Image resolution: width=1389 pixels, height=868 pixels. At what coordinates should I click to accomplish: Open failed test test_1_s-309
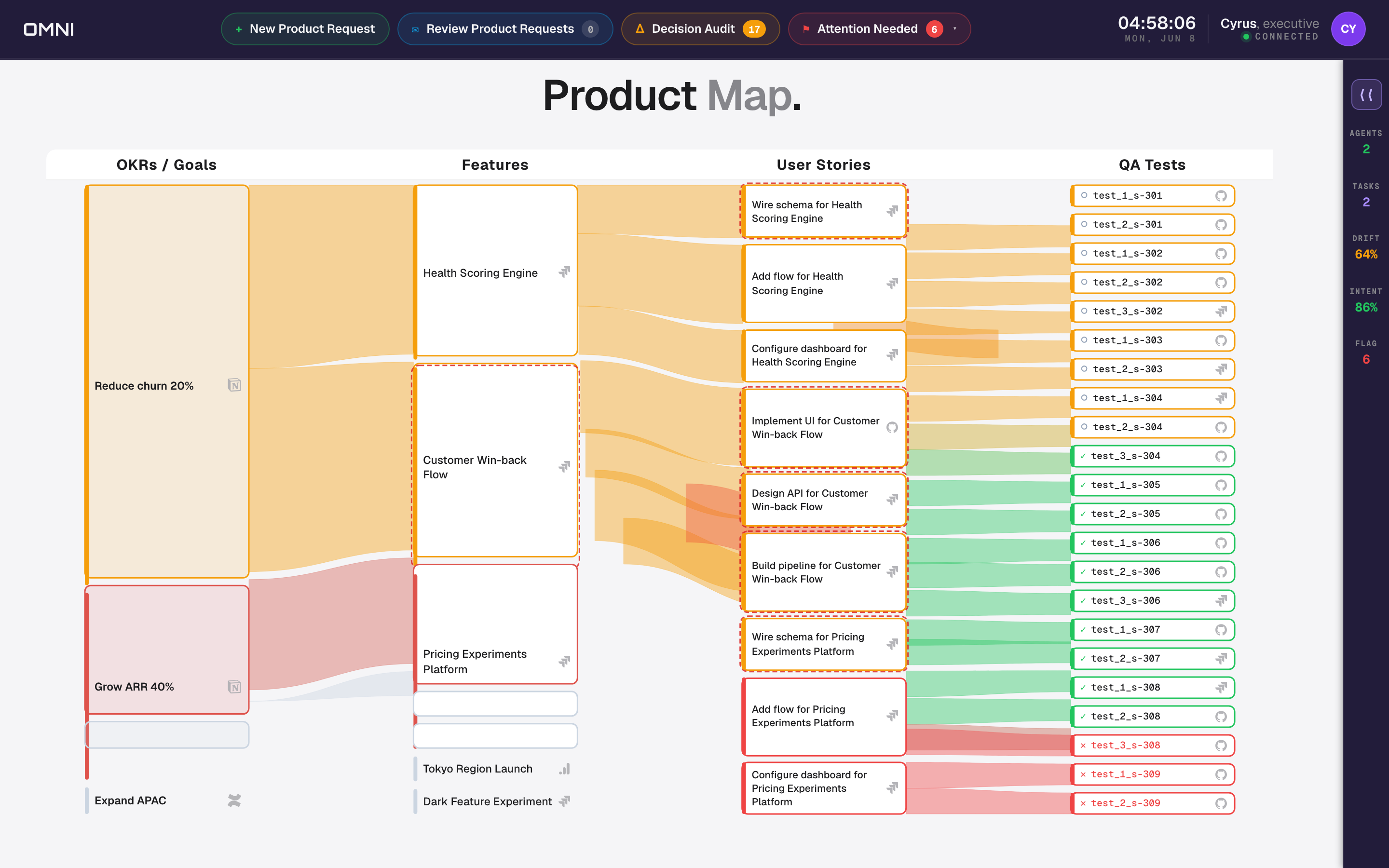1153,774
